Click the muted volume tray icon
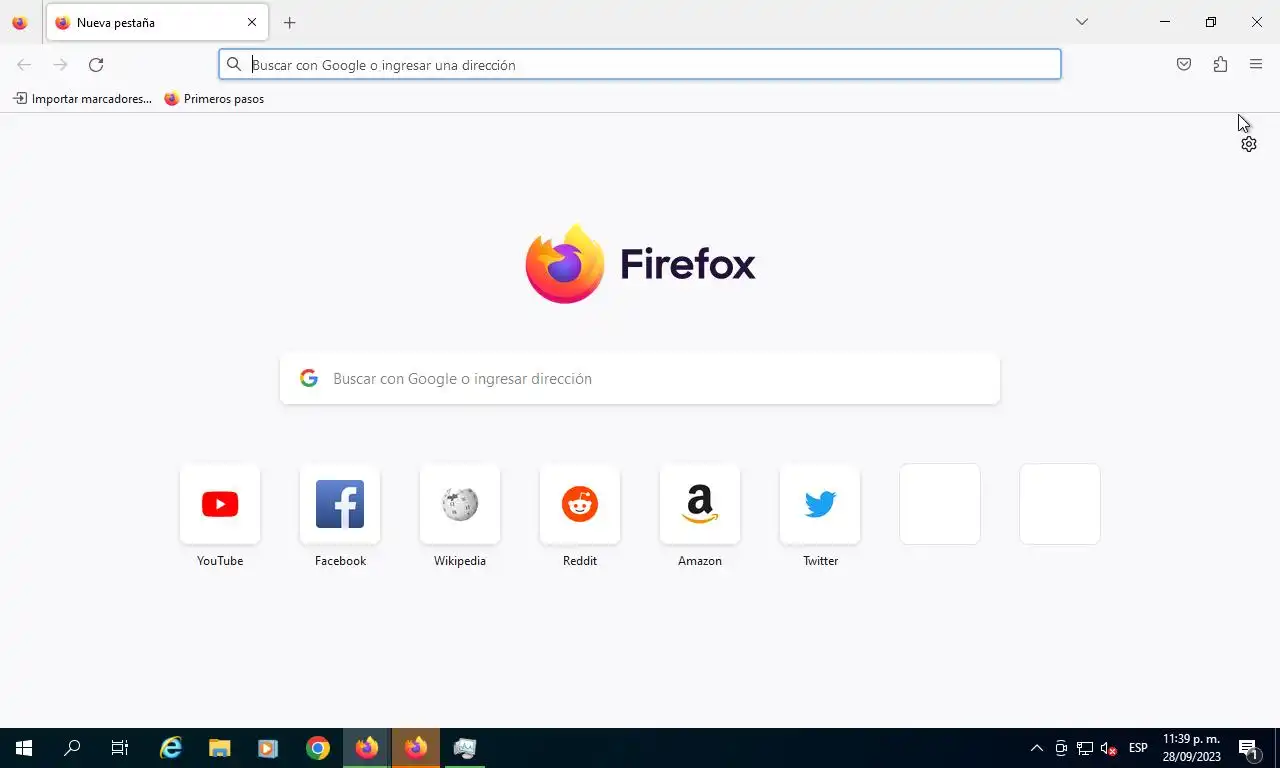Screen dimensions: 1280x768 click(1108, 748)
